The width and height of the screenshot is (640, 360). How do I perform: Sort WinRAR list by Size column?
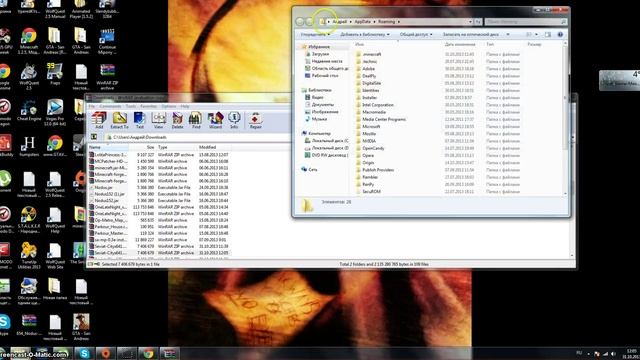[142, 147]
